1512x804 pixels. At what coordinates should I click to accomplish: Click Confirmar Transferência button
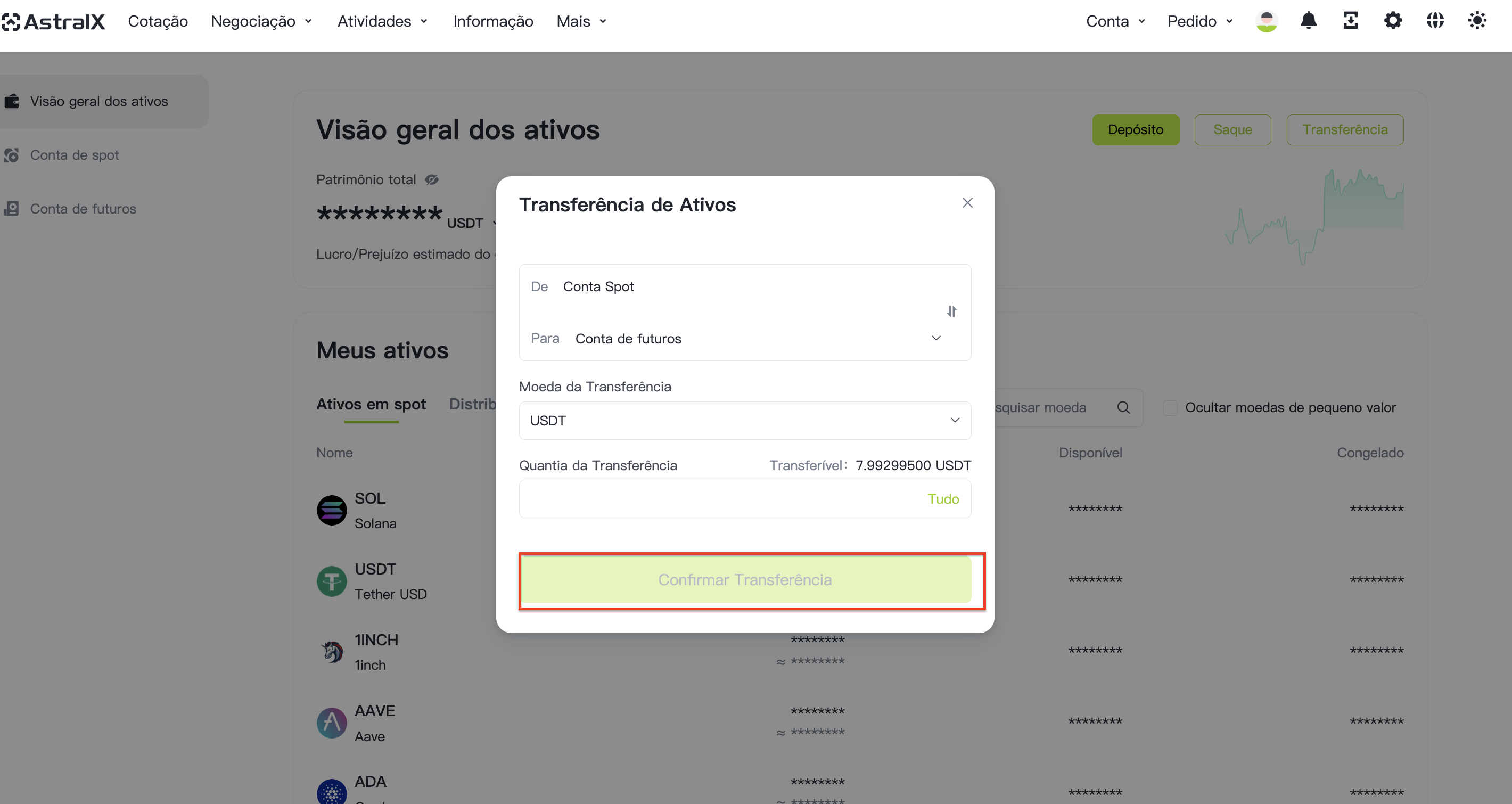[745, 580]
